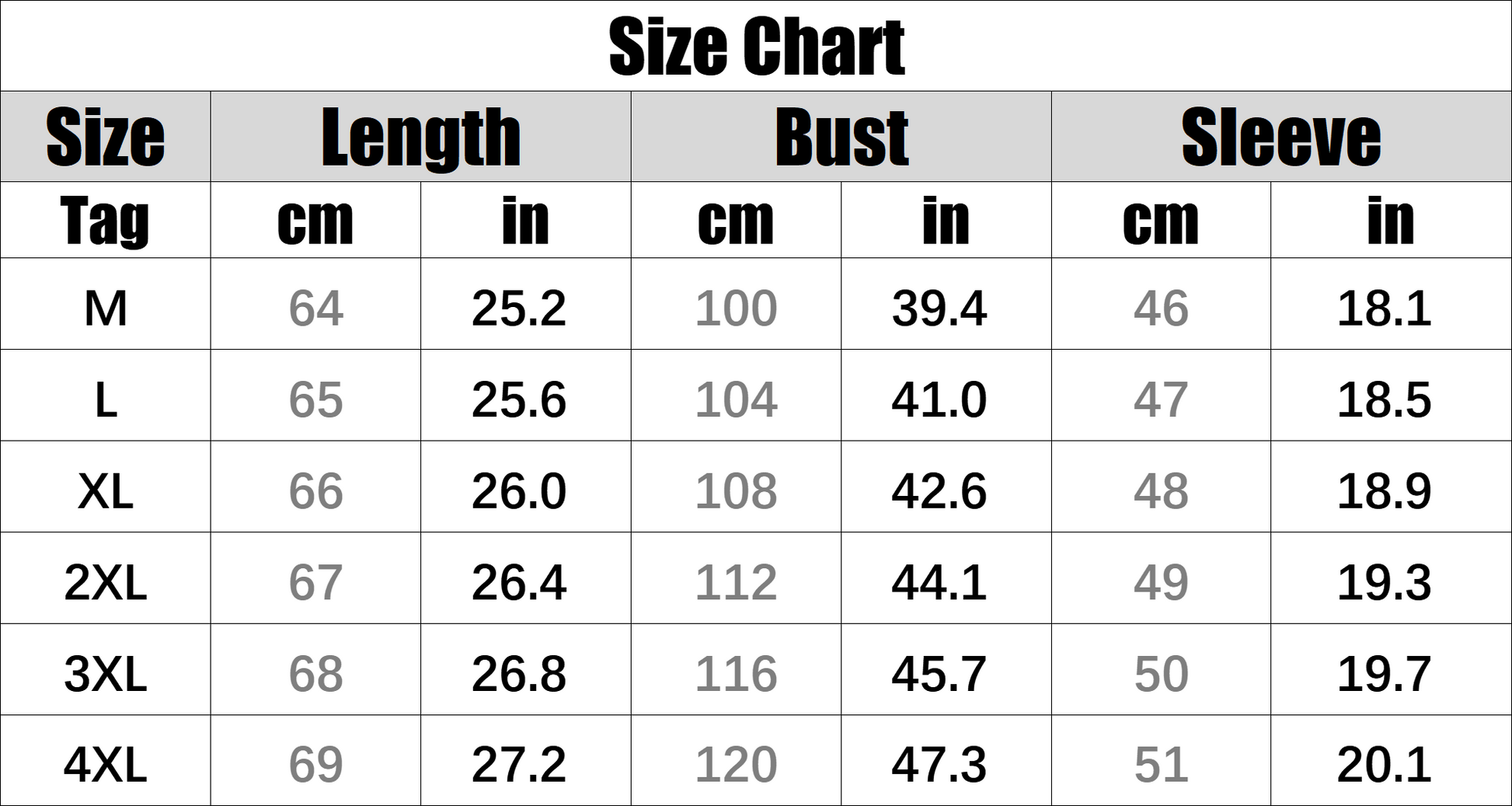
Task: Select the 50 sleeve cm value
Action: pyautogui.click(x=1161, y=673)
